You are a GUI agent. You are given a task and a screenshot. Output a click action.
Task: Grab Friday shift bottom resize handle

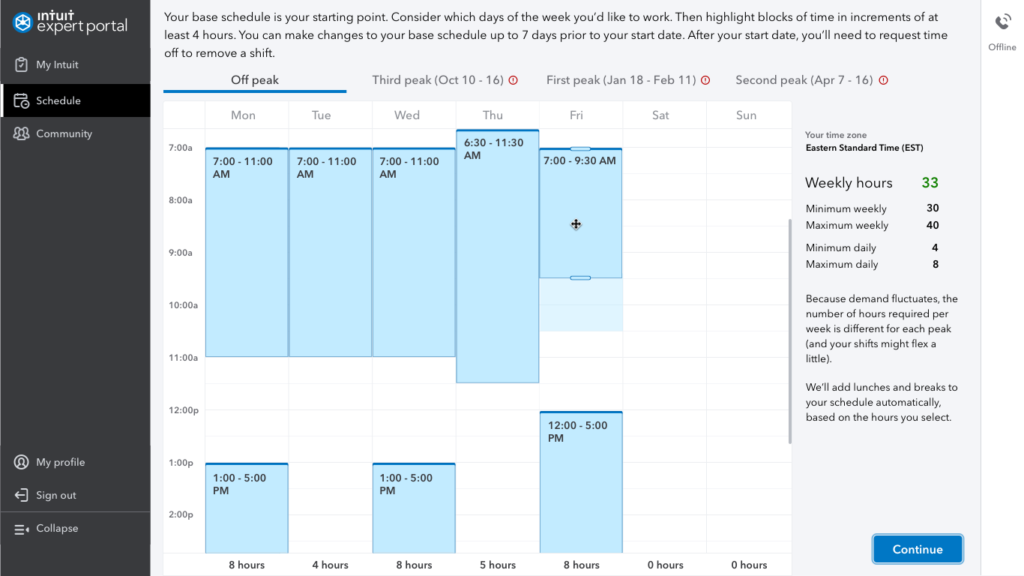[580, 277]
